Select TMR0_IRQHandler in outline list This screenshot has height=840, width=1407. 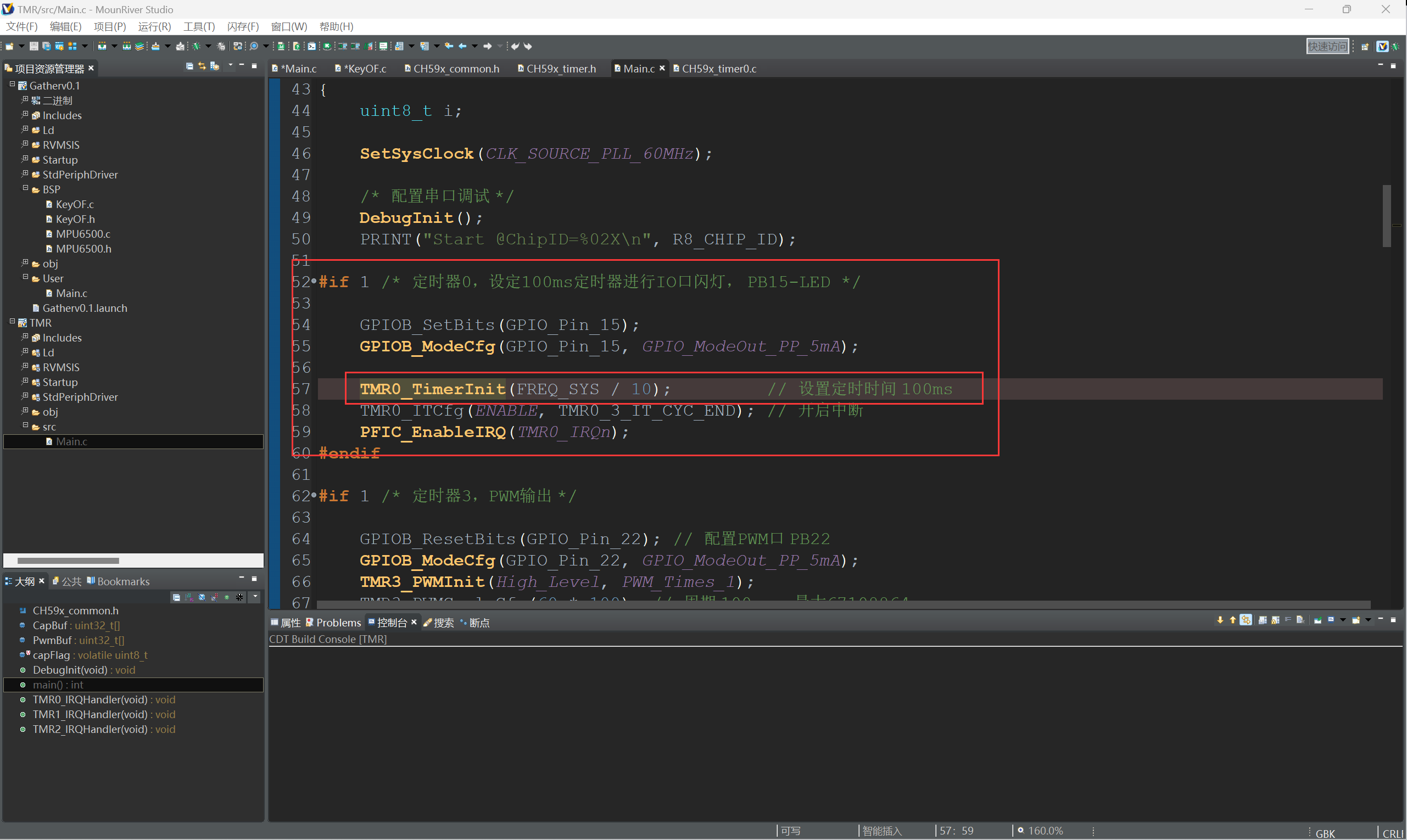[90, 699]
